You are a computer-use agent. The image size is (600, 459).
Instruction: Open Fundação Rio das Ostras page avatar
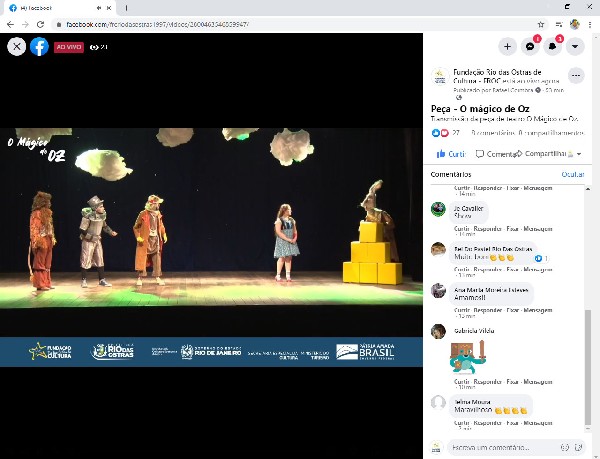(x=440, y=76)
